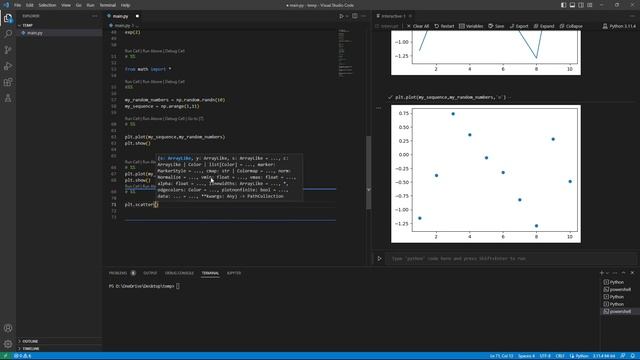This screenshot has height=360, width=640.
Task: Open the Source Control view
Action: [8, 50]
